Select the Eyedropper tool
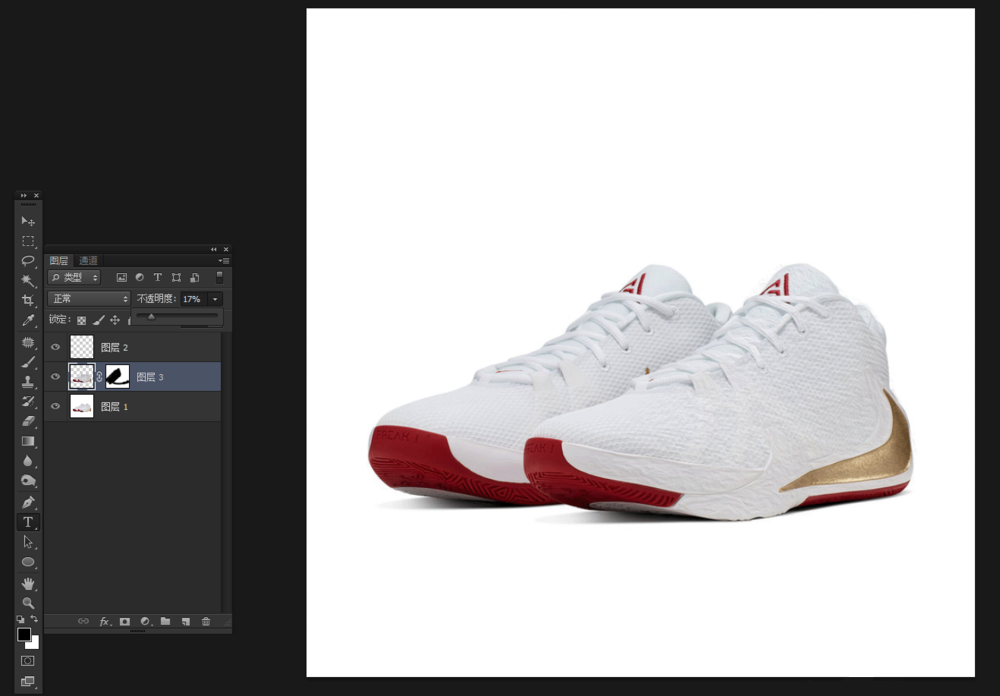Viewport: 1000px width, 696px height. (28, 320)
